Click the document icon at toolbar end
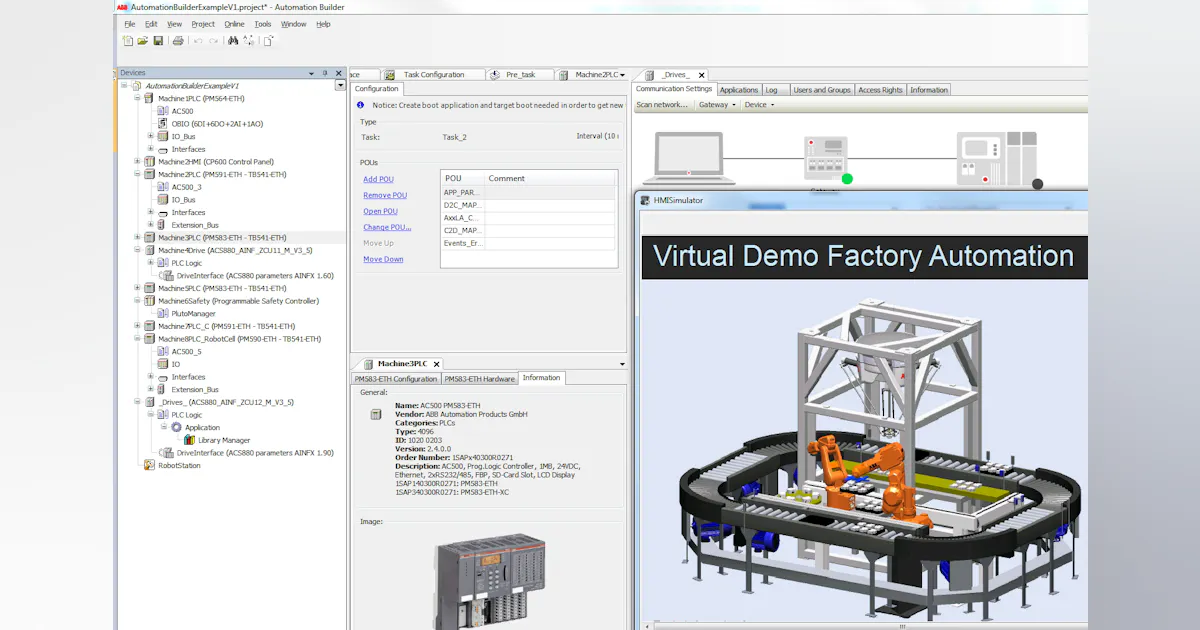 (268, 41)
